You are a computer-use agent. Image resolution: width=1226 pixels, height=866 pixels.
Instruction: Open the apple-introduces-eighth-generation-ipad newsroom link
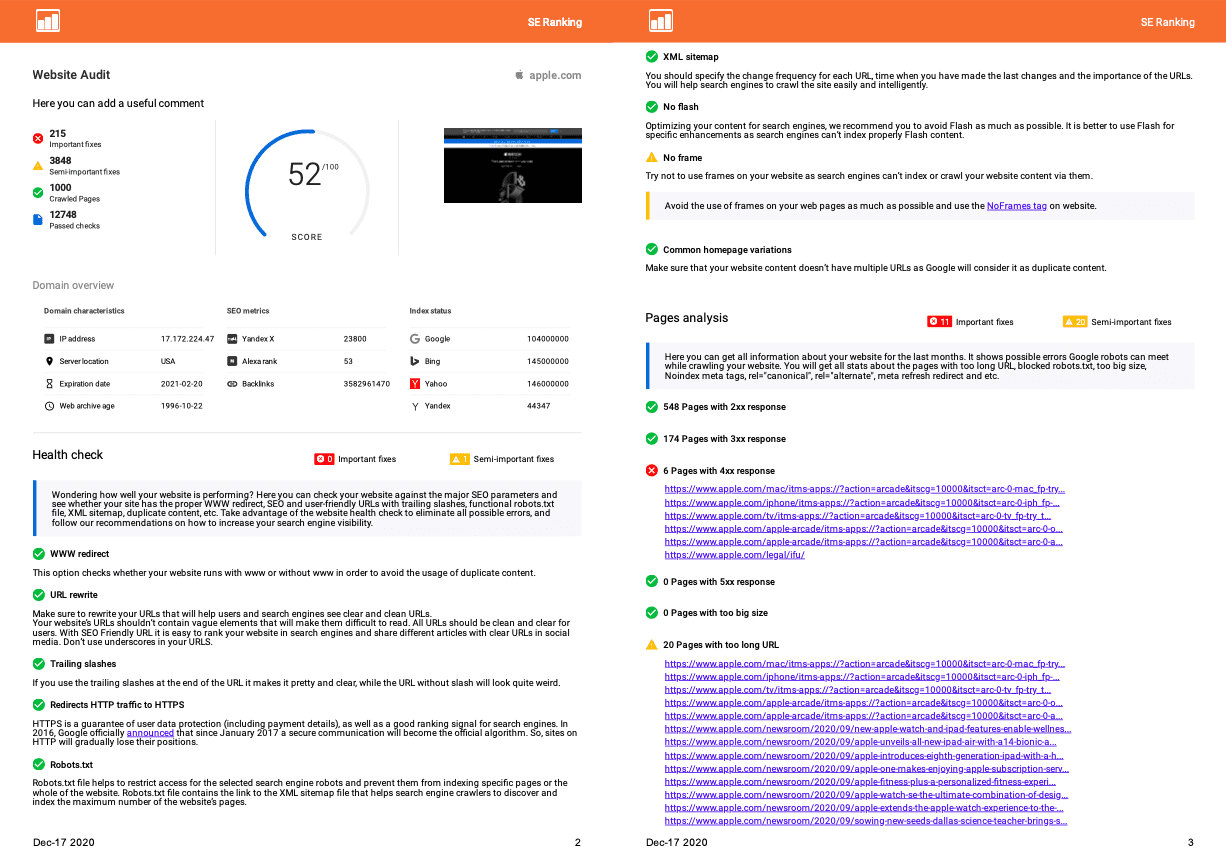865,755
